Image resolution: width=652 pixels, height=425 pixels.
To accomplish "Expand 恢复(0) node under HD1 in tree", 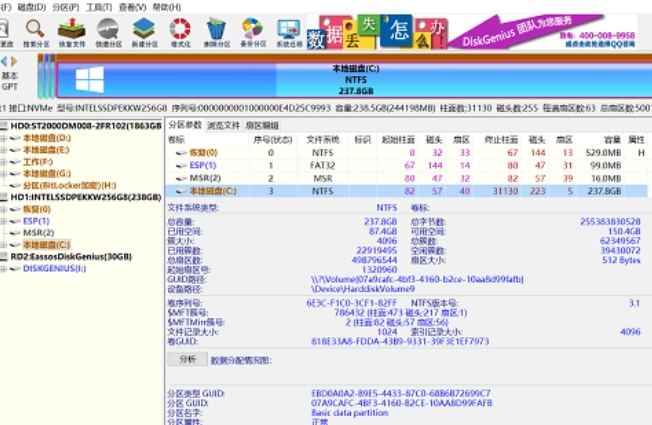I will (x=3, y=209).
